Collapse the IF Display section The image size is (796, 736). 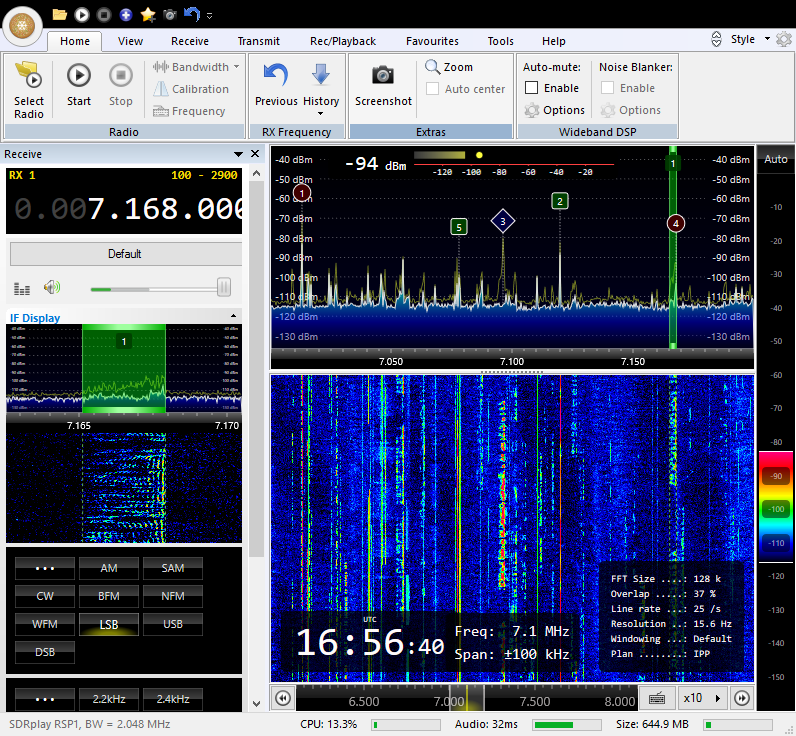pyautogui.click(x=234, y=316)
